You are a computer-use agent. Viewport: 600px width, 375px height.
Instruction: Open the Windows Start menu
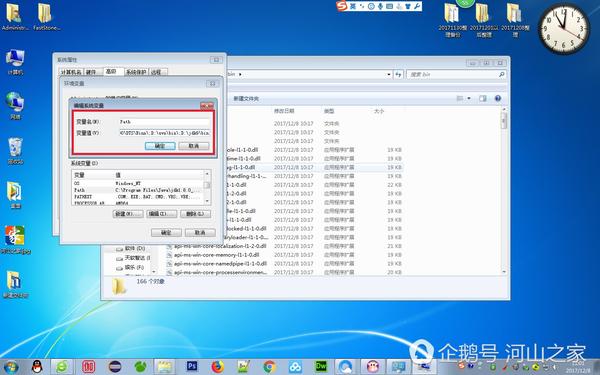(x=11, y=367)
